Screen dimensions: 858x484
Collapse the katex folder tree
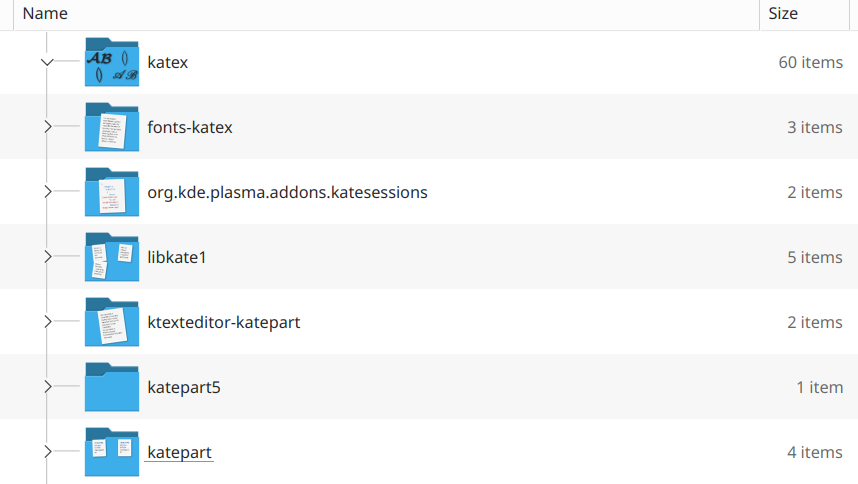[x=47, y=62]
